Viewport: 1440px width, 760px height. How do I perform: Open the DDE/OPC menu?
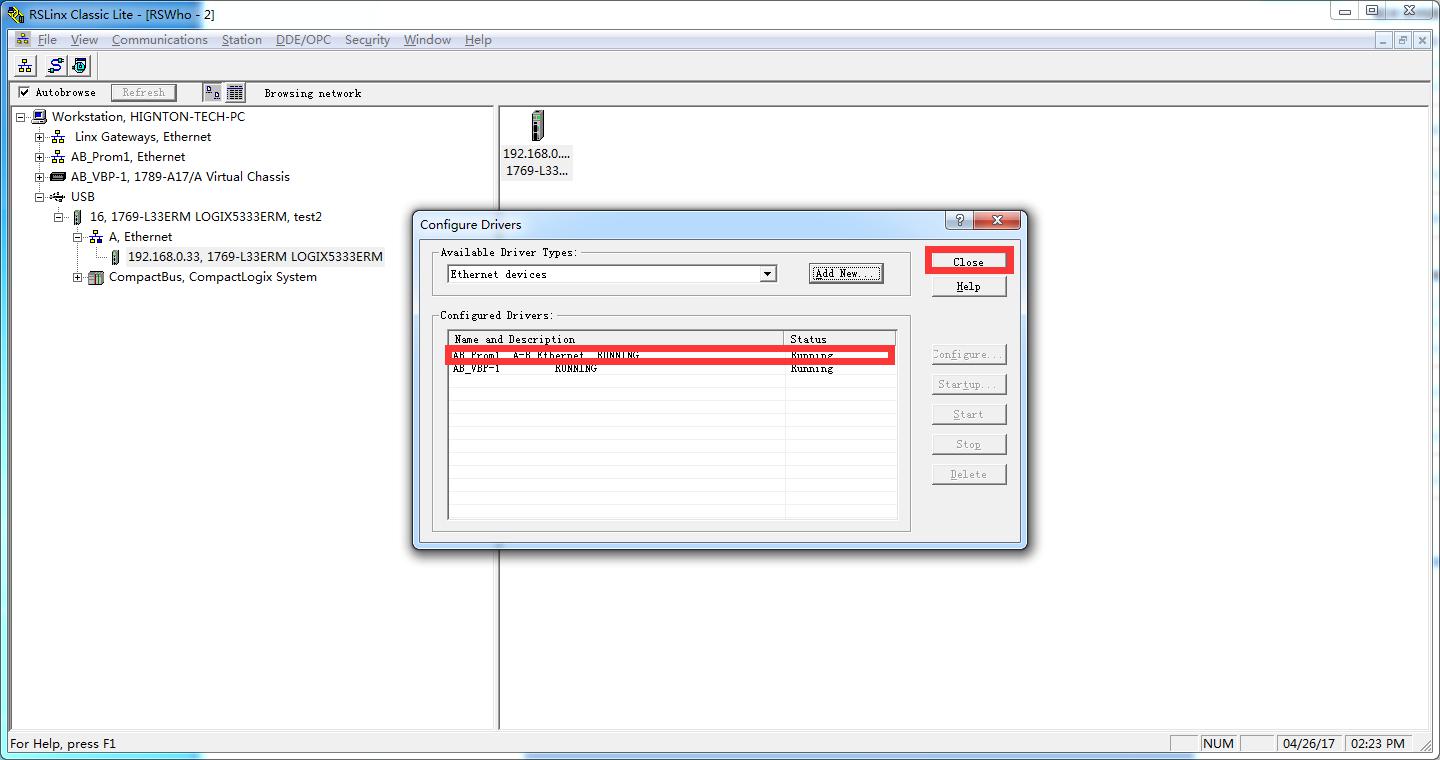(x=303, y=40)
